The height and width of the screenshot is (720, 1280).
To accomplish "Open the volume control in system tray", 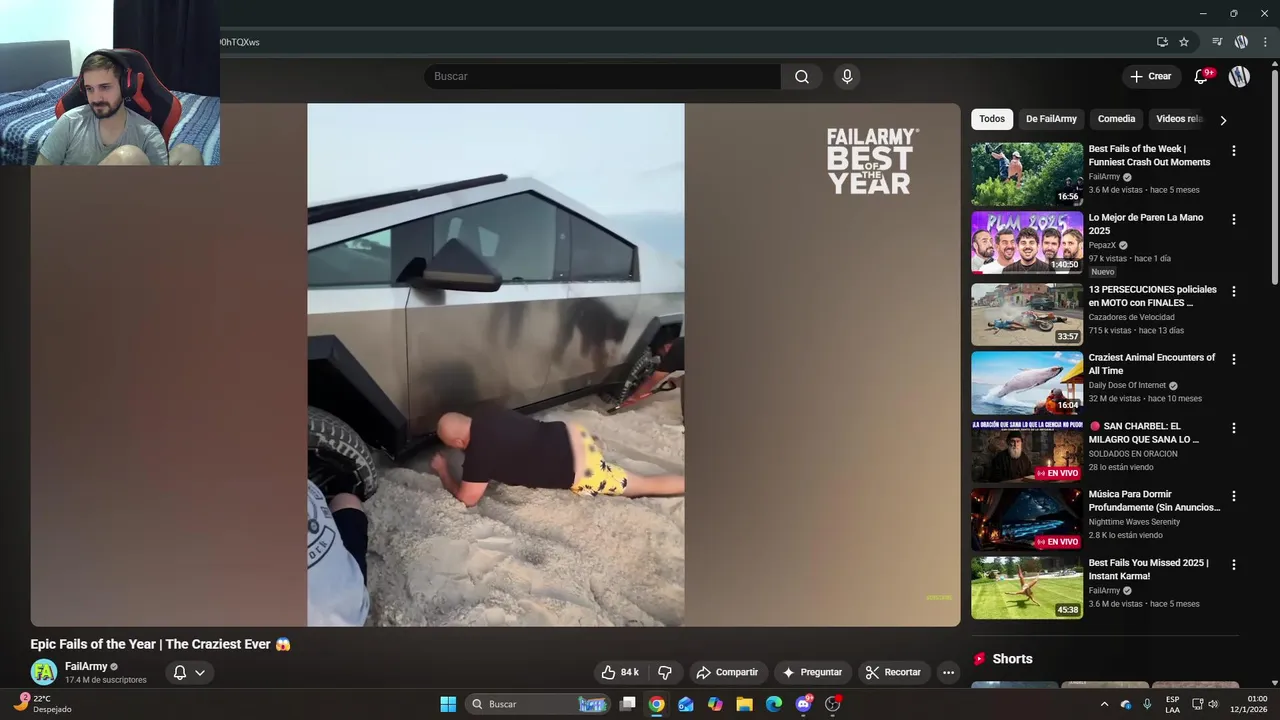I will [x=1214, y=704].
